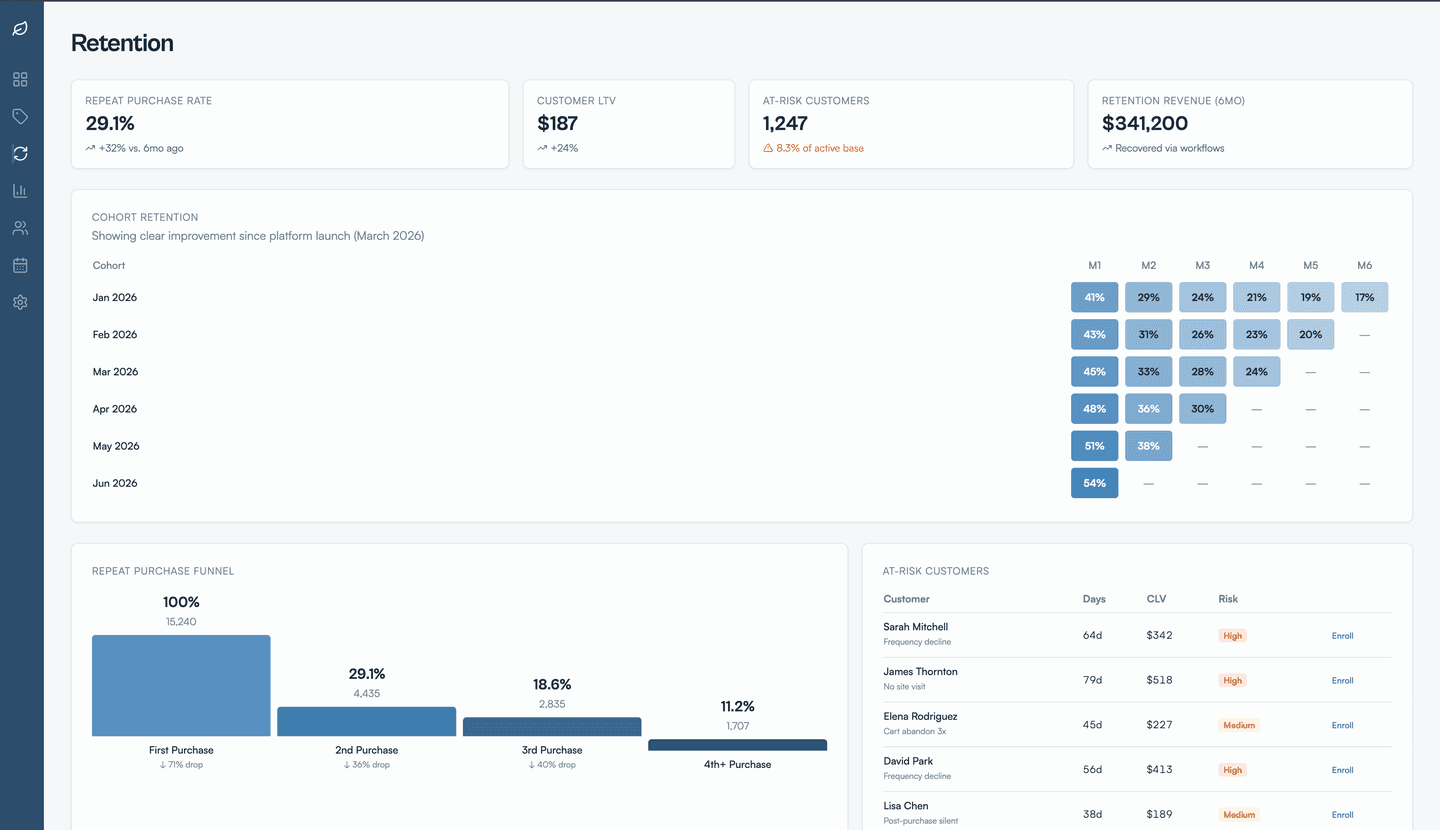This screenshot has height=830, width=1440.
Task: Enroll Elena Rodriguez in a workflow
Action: click(1342, 725)
